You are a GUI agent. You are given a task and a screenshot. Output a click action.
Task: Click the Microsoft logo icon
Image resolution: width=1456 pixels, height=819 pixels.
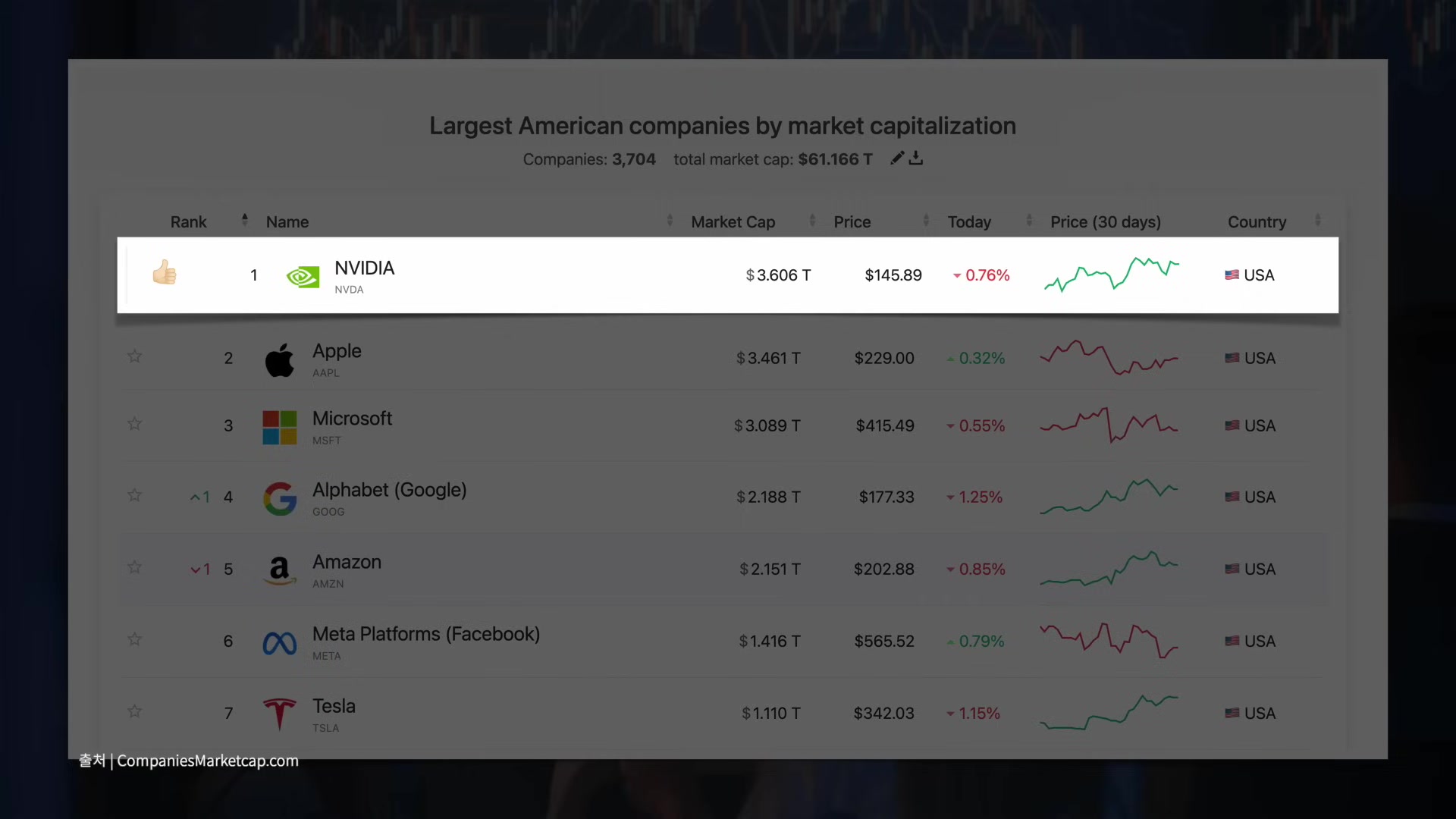point(279,428)
